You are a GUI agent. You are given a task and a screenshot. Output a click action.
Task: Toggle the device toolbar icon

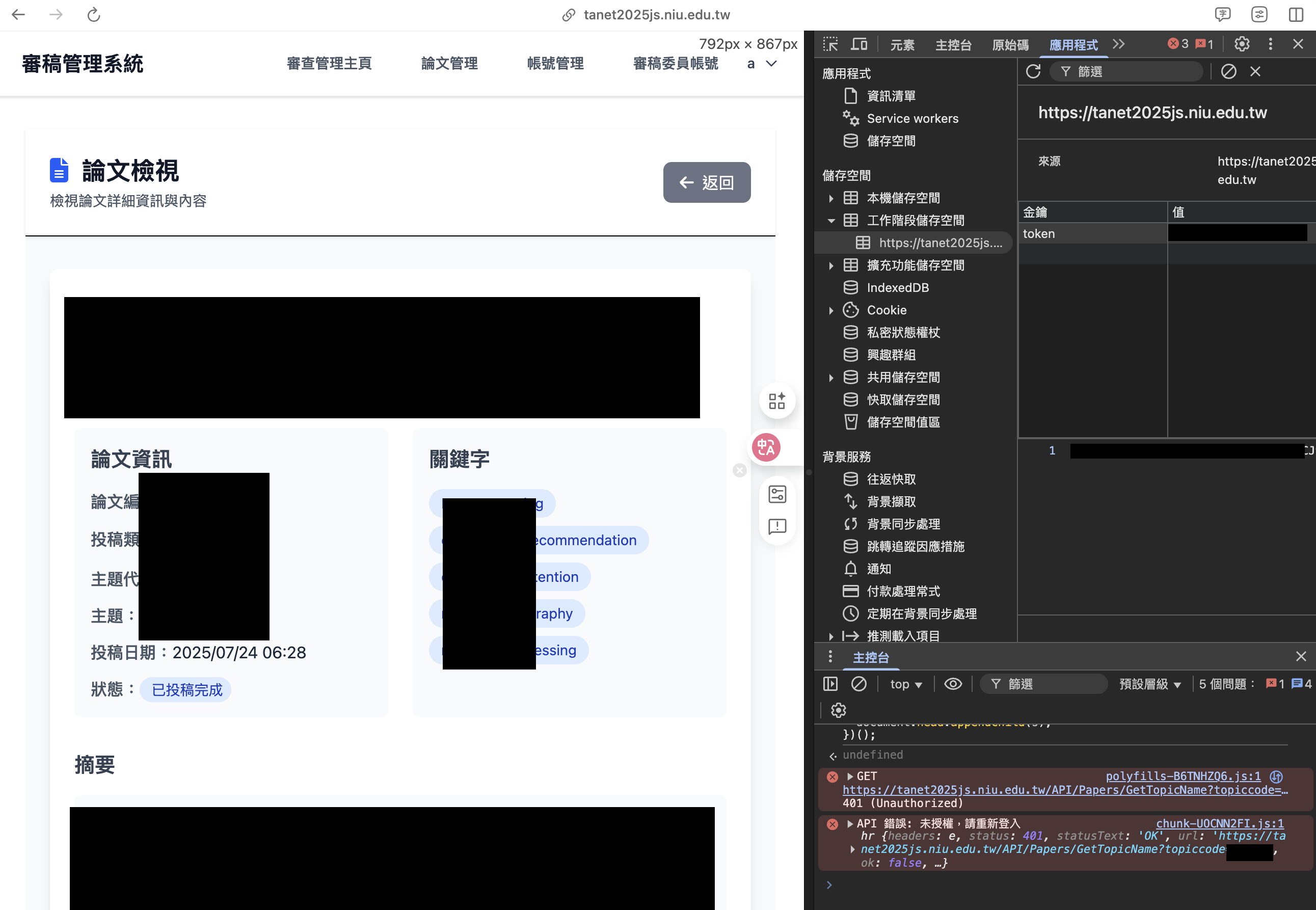pyautogui.click(x=860, y=44)
